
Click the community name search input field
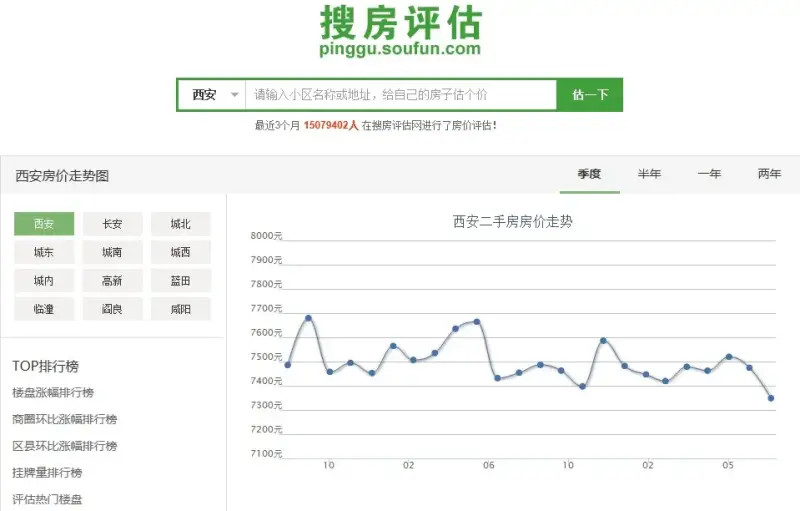point(401,94)
